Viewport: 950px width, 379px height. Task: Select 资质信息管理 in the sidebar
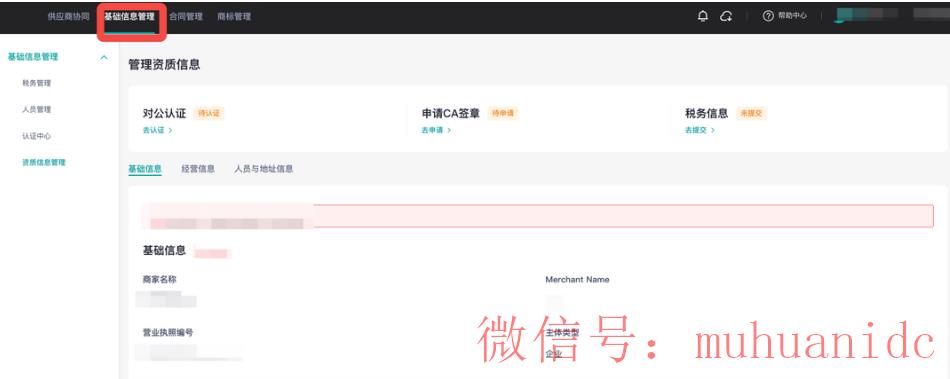pos(44,162)
